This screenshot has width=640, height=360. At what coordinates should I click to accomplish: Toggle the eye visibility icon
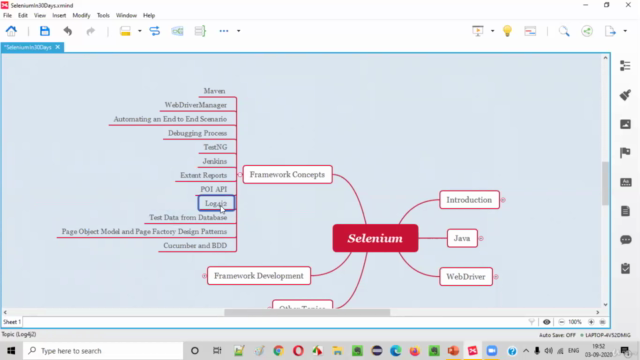click(x=547, y=322)
